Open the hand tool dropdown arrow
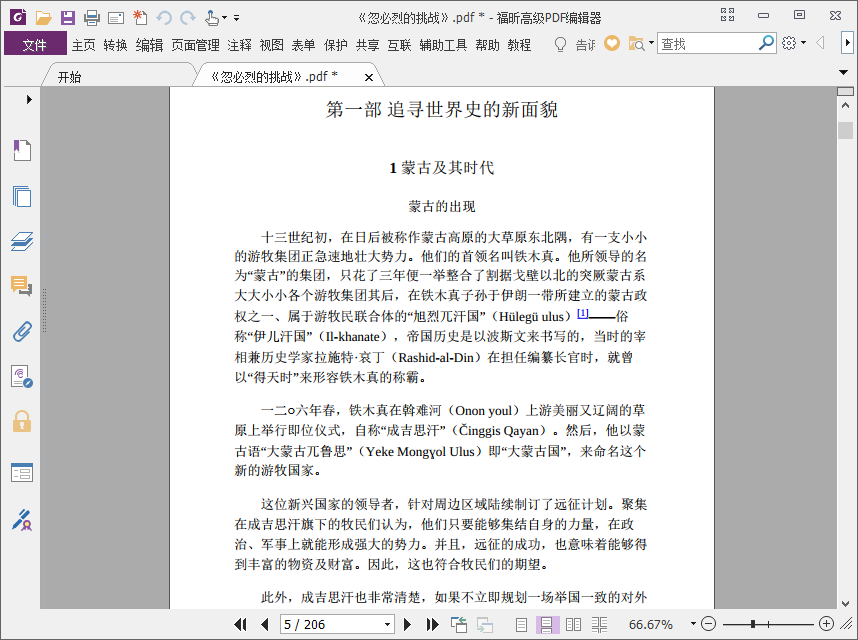 [224, 18]
